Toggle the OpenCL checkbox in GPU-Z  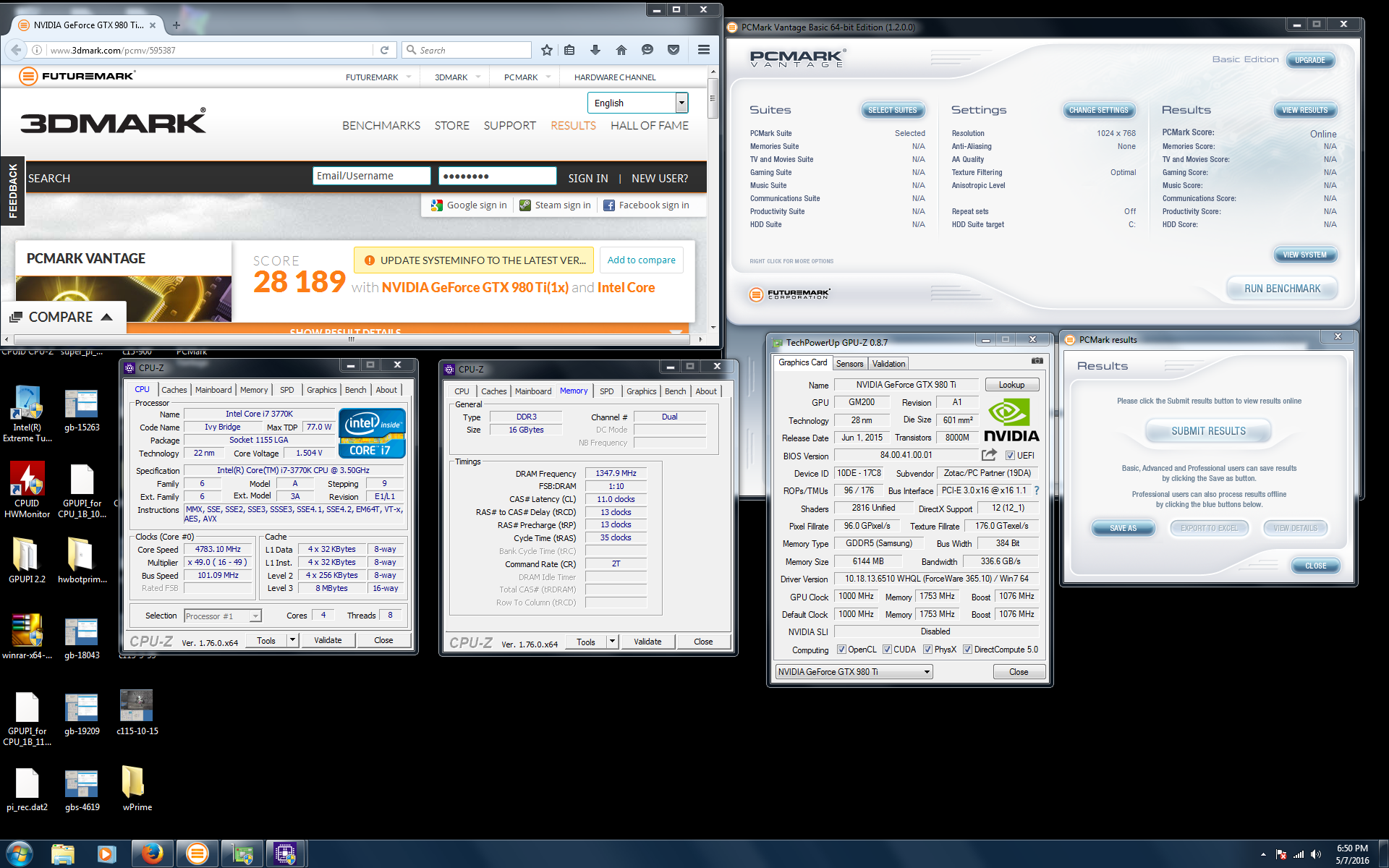click(841, 650)
